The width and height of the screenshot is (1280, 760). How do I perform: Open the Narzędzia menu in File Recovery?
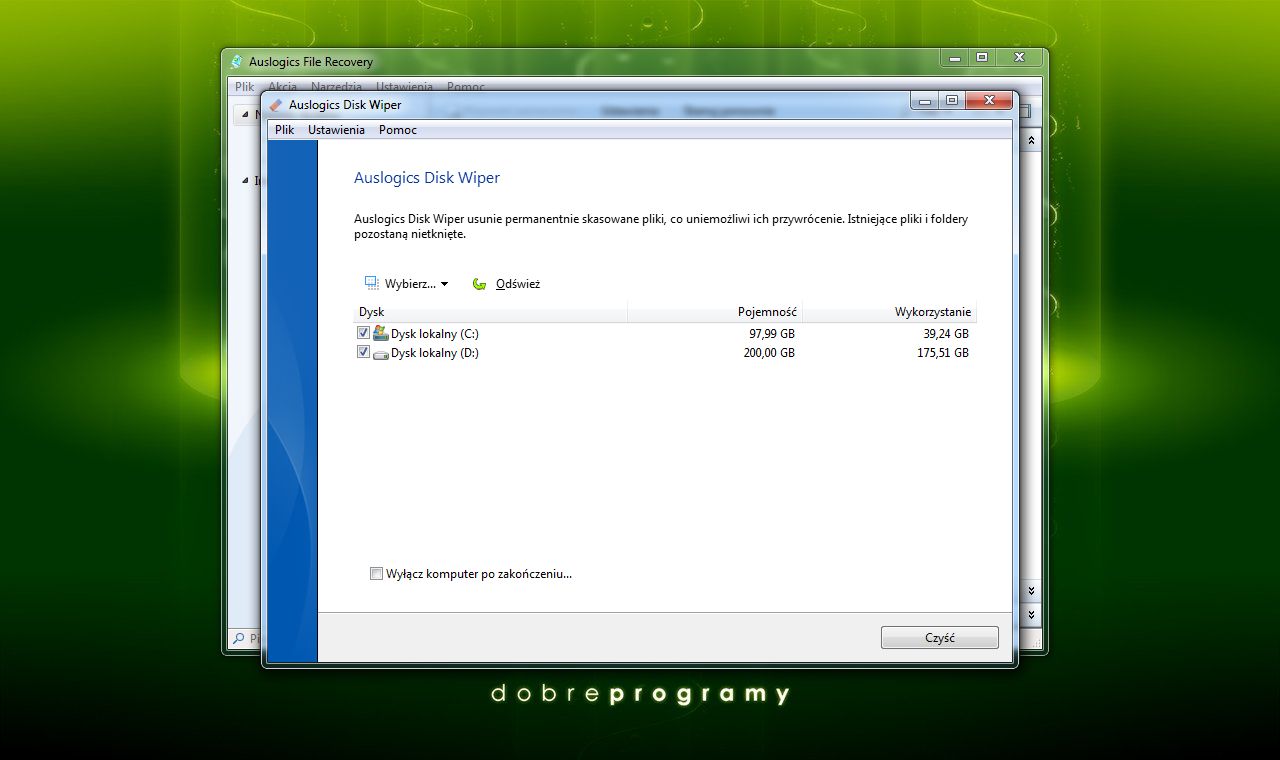pos(338,87)
